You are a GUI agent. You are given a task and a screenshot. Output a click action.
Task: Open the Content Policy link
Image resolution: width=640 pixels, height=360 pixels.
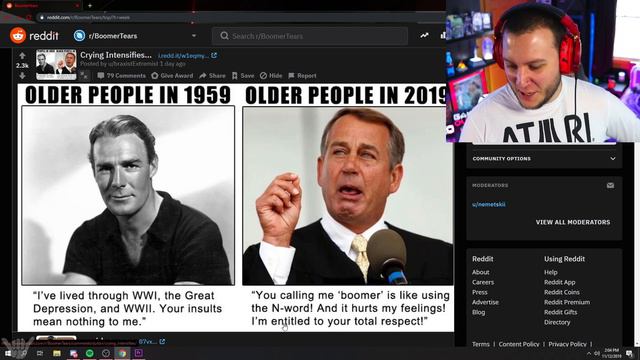pos(519,344)
